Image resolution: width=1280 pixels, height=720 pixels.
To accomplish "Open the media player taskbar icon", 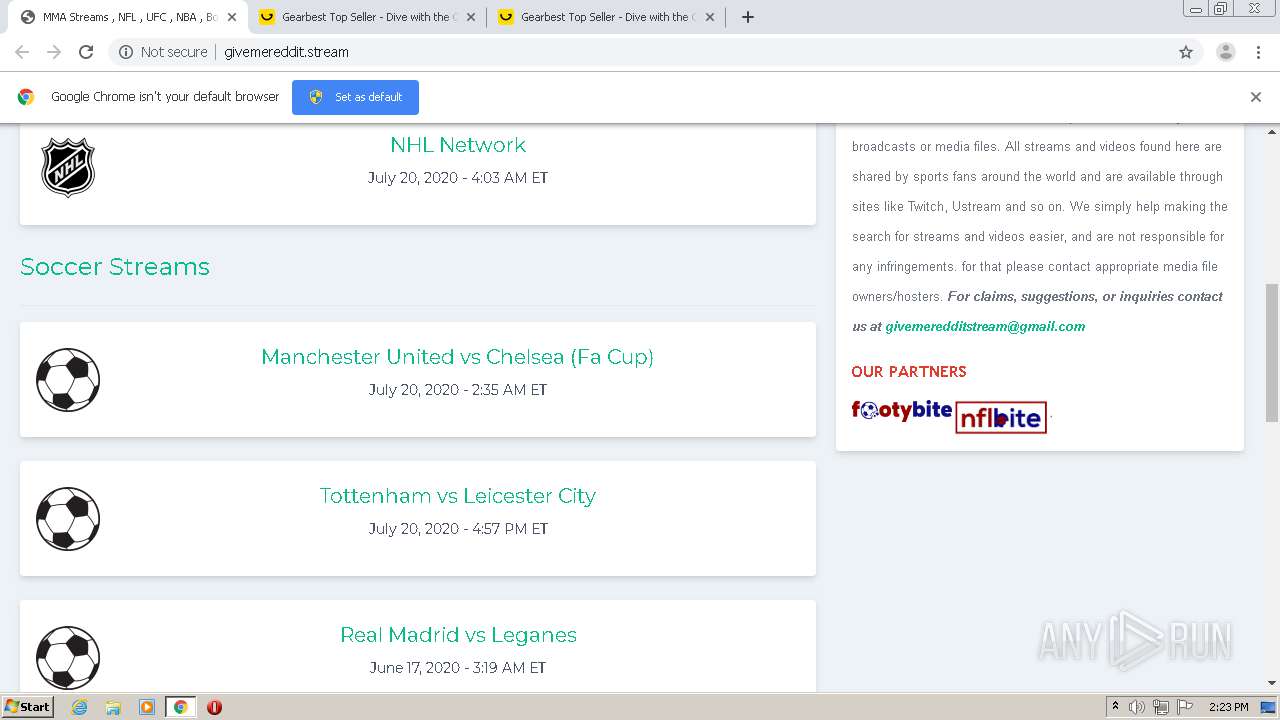I will [x=147, y=707].
